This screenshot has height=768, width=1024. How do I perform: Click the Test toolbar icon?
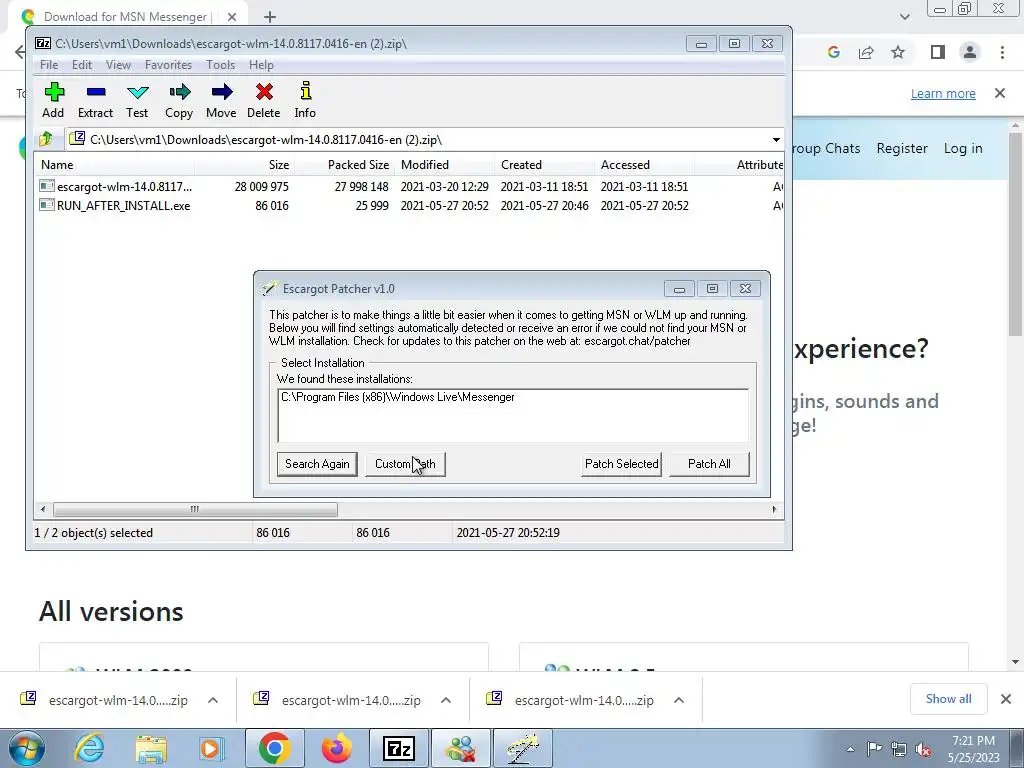(x=137, y=100)
